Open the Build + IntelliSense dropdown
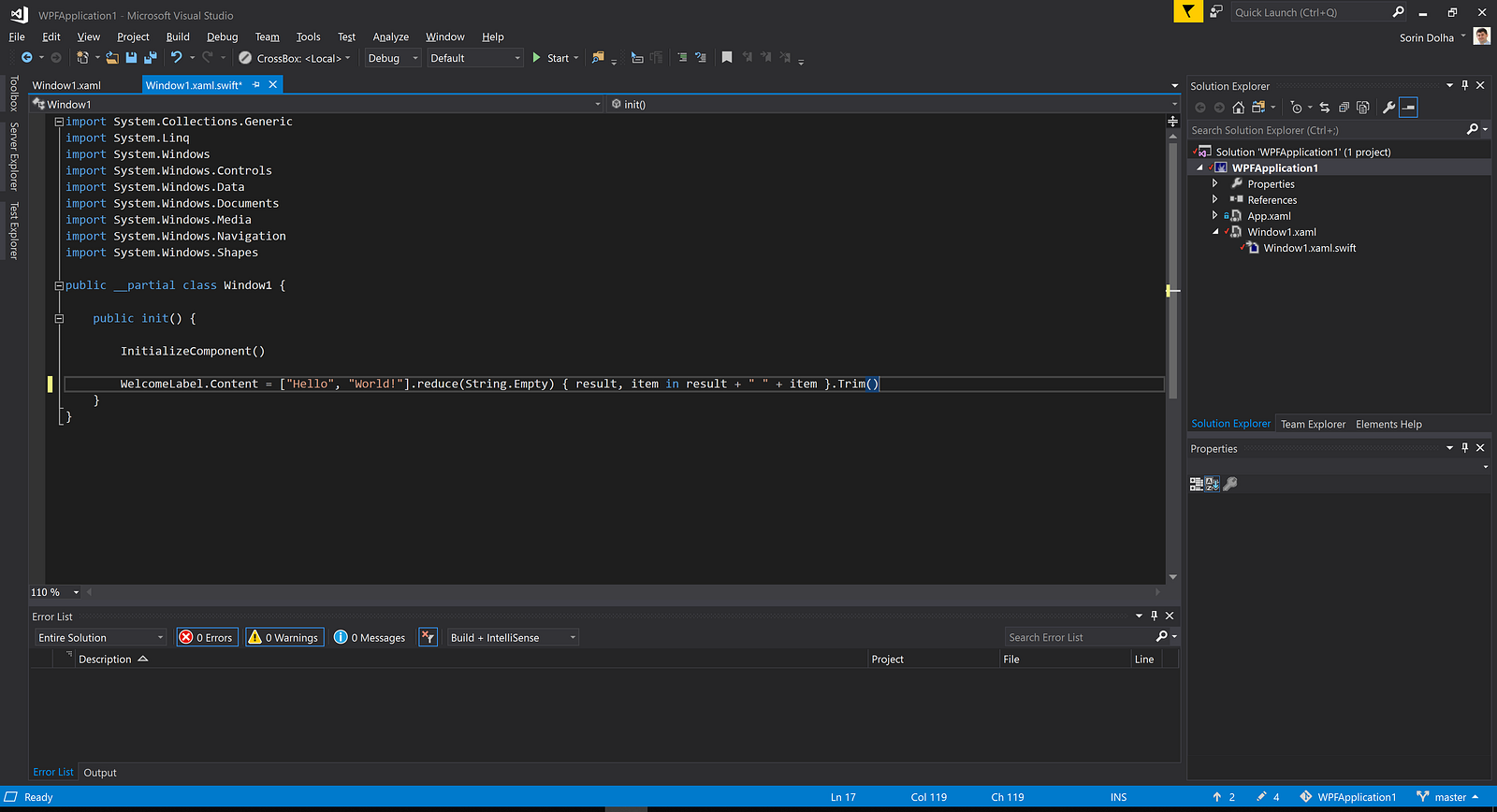 point(513,637)
